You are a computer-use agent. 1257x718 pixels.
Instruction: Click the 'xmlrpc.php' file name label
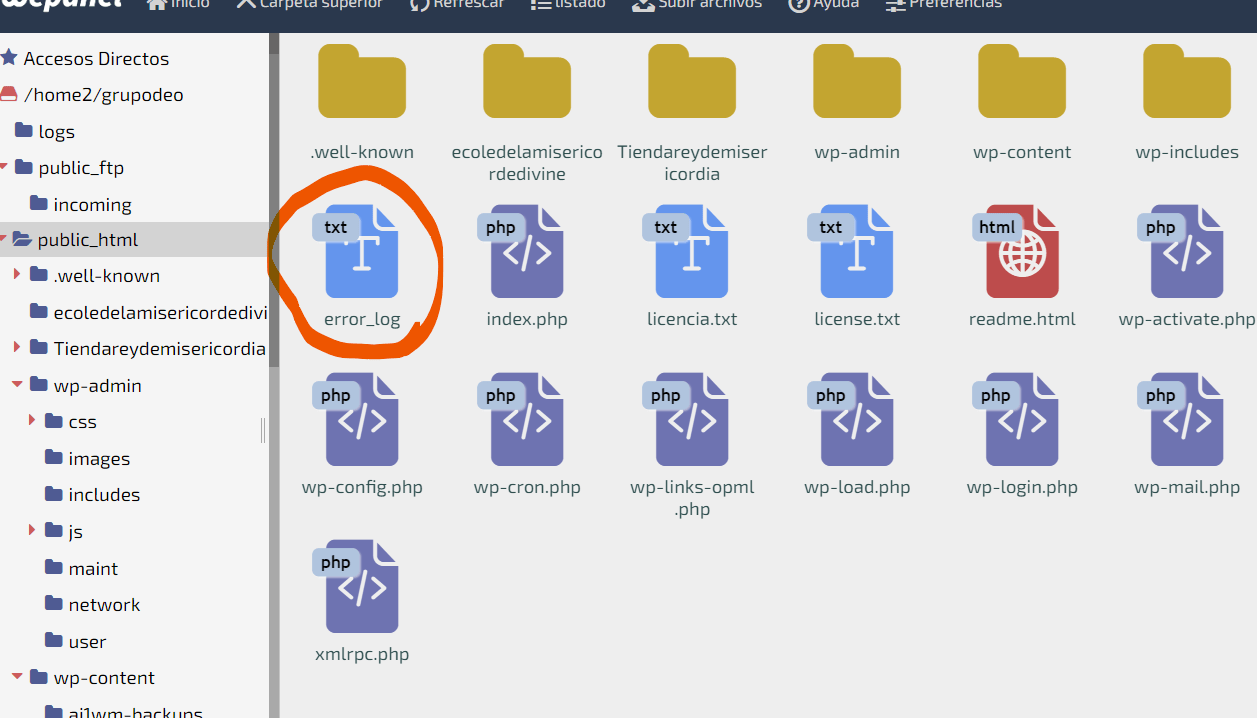click(362, 654)
